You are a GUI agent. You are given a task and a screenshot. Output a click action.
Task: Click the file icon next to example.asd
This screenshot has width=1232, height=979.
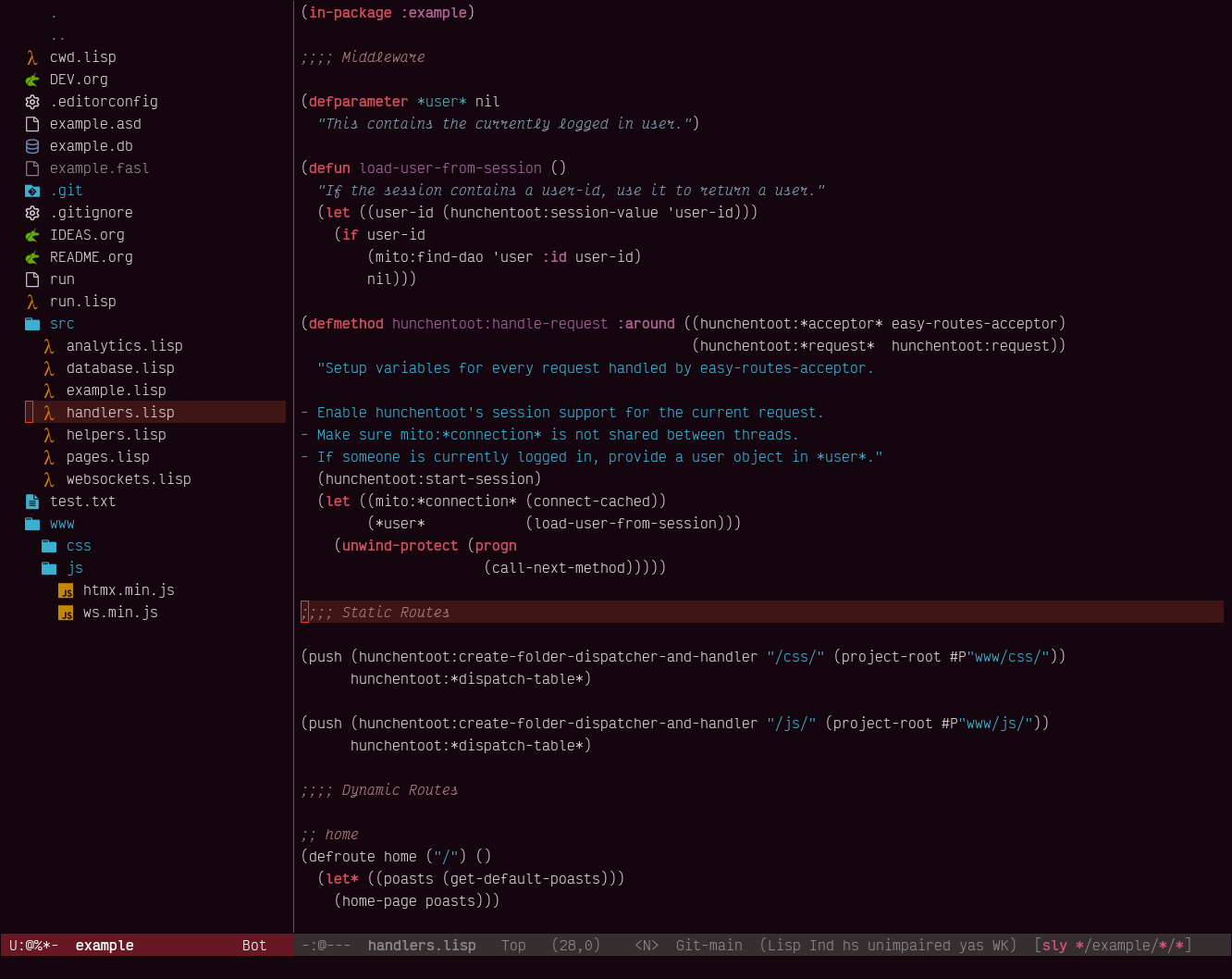tap(32, 124)
